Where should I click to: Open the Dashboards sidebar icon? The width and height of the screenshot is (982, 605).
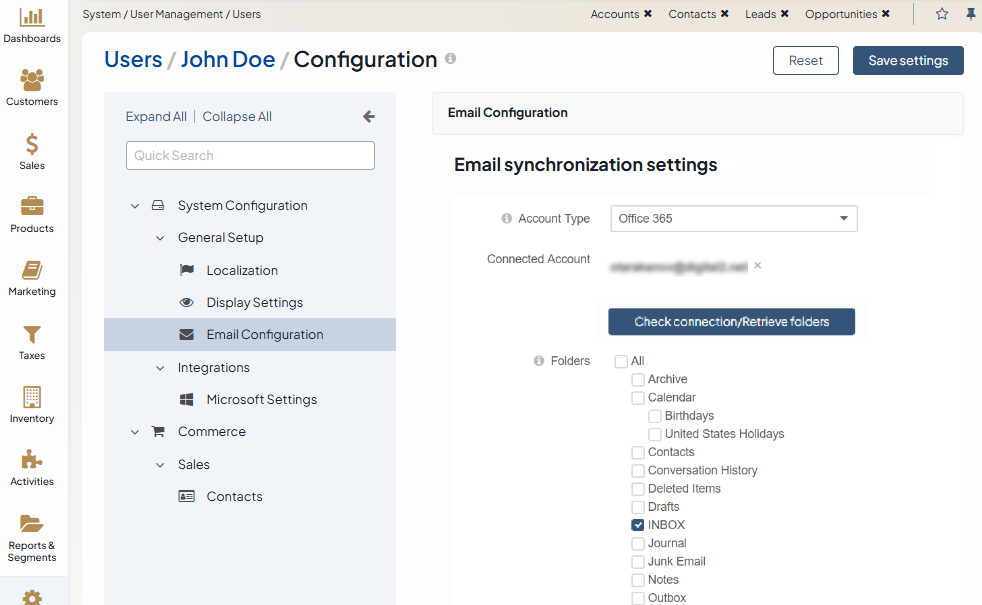[x=32, y=17]
